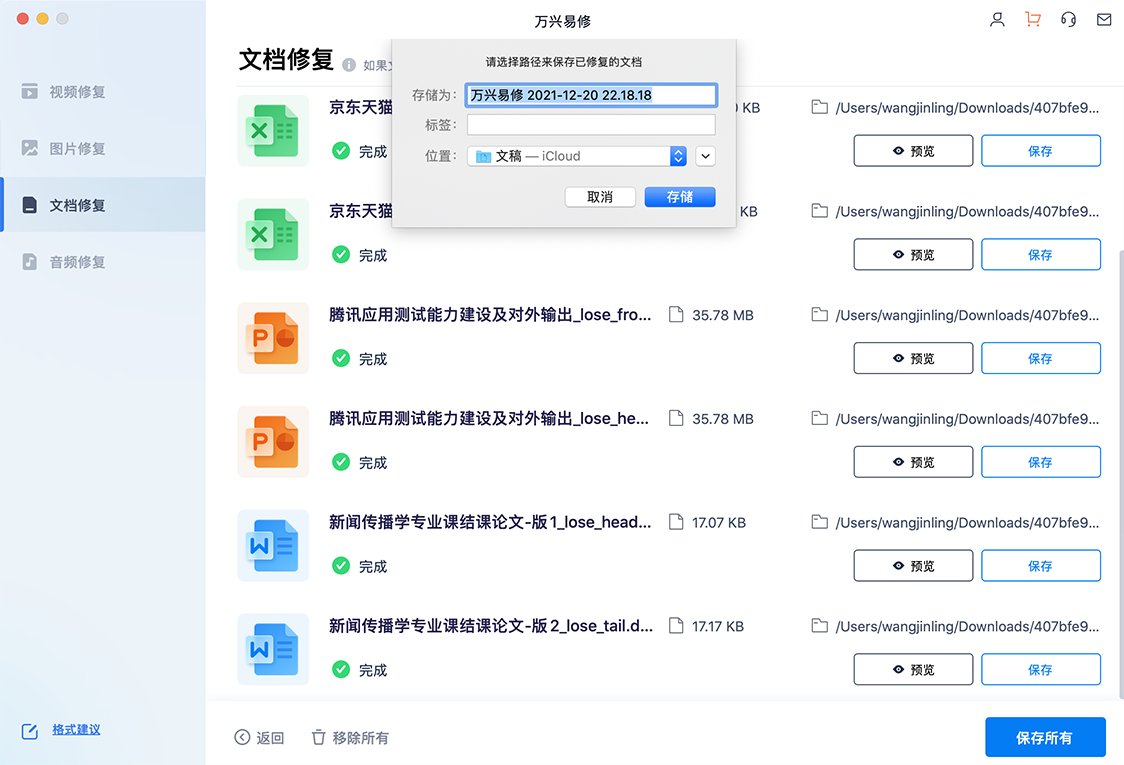Click 取消 to cancel saving
Screen dimensions: 1124x765
pyautogui.click(x=600, y=197)
